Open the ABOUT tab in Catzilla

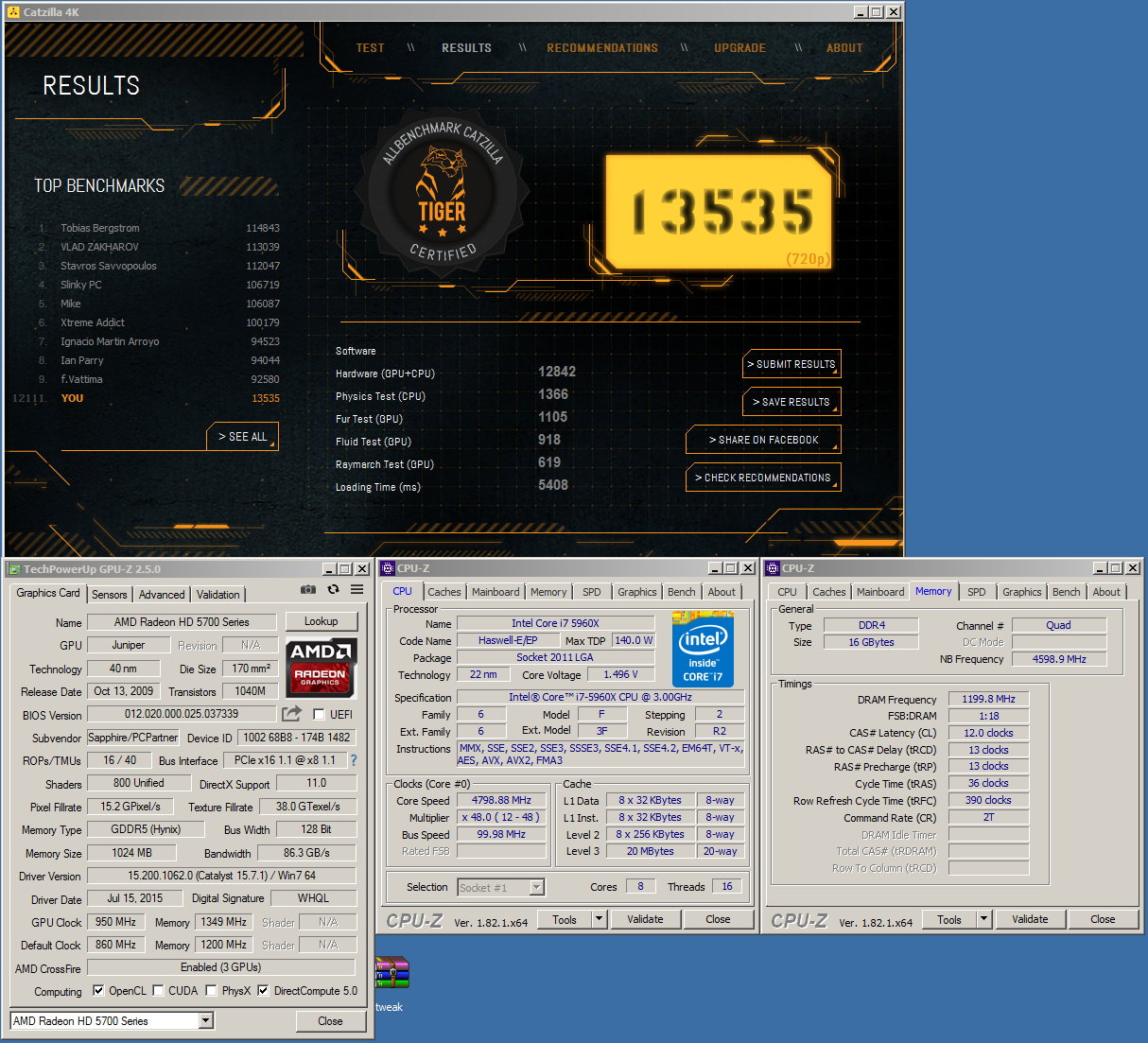click(x=844, y=47)
